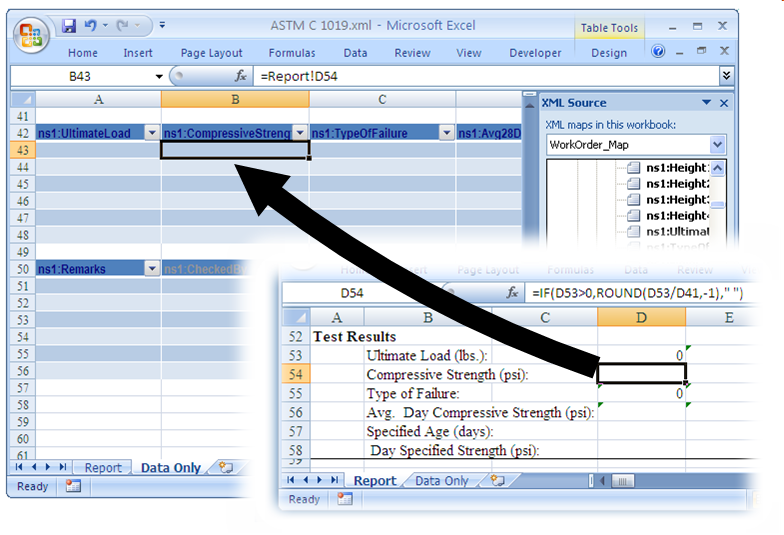Image resolution: width=784 pixels, height=535 pixels.
Task: Go to first sheet tab arrow in main window
Action: click(20, 467)
